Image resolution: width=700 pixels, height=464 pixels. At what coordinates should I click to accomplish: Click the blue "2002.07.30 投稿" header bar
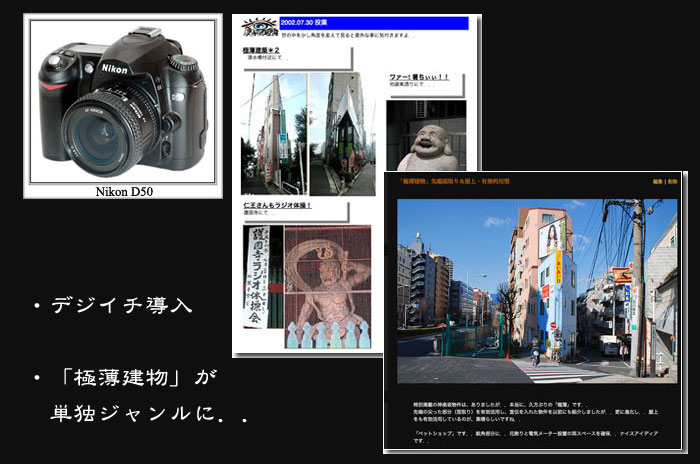tap(374, 23)
